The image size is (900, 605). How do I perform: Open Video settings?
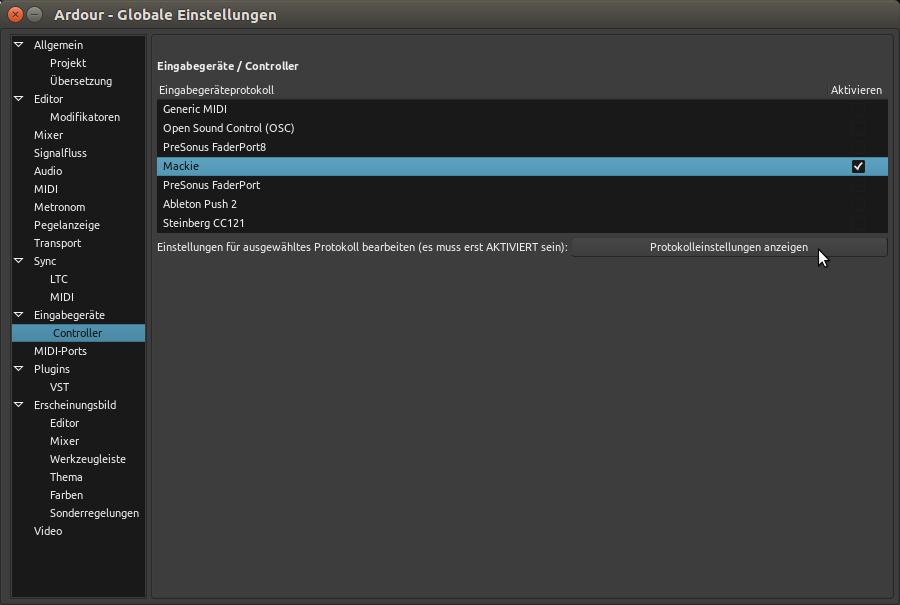[x=48, y=532]
